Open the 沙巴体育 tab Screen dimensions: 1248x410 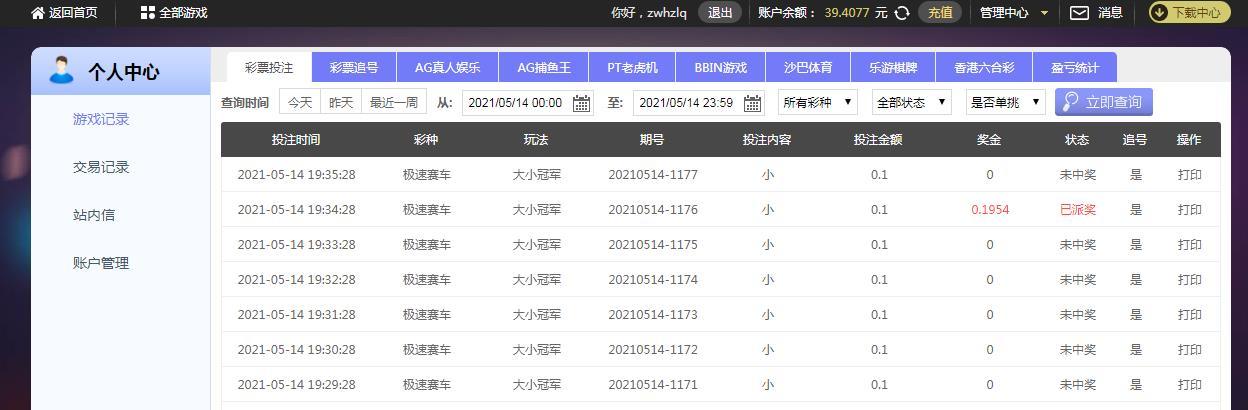coord(808,68)
